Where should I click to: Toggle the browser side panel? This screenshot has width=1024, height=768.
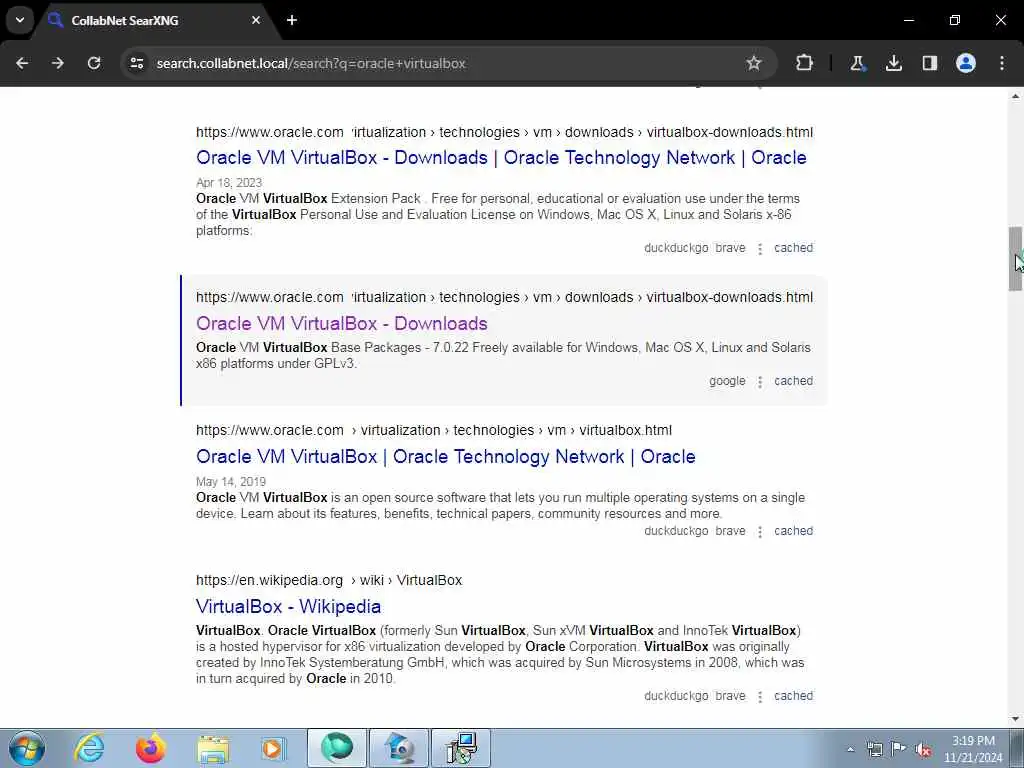click(929, 63)
